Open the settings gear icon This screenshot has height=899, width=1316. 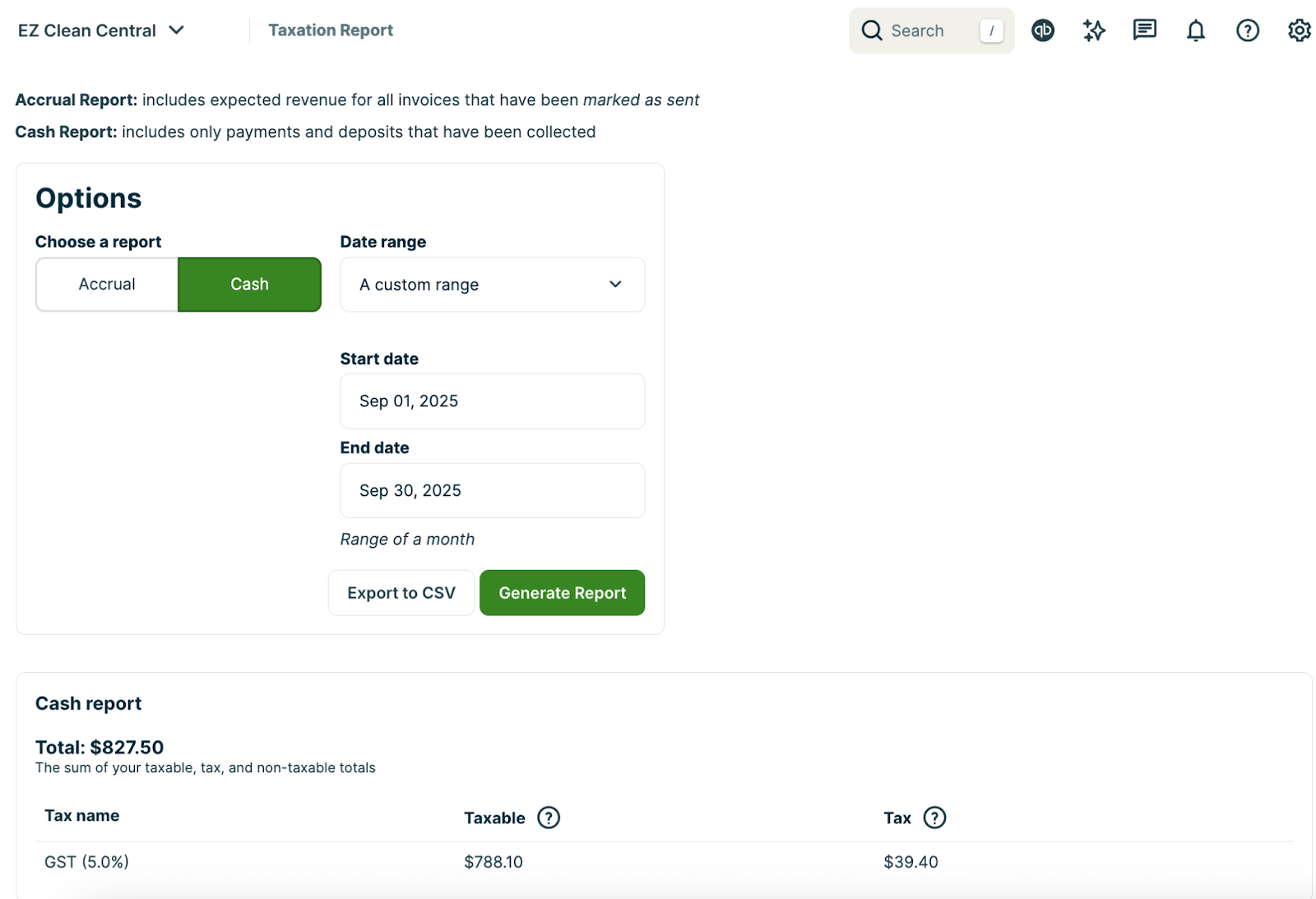click(x=1299, y=30)
